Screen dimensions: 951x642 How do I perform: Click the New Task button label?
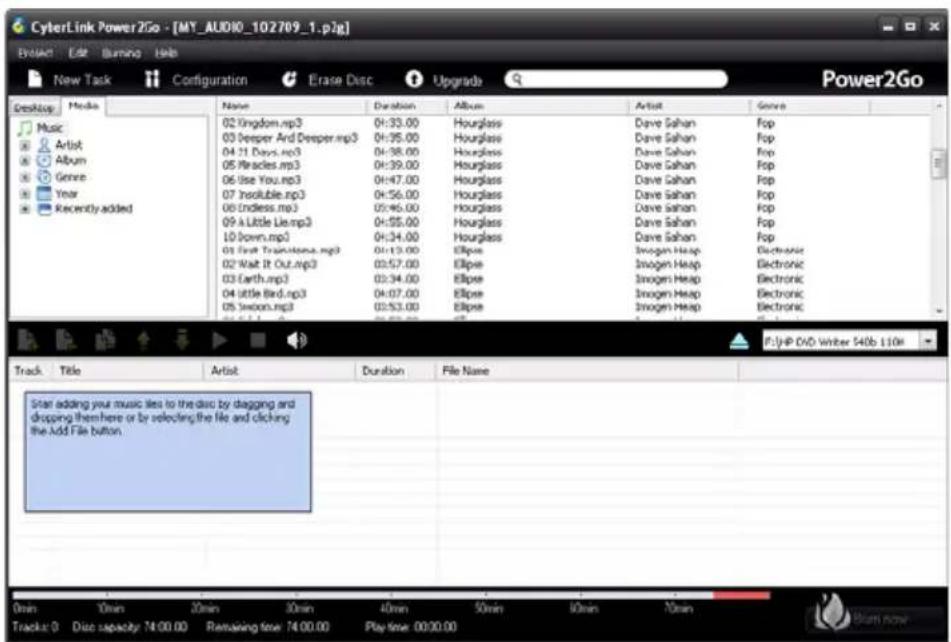(82, 80)
